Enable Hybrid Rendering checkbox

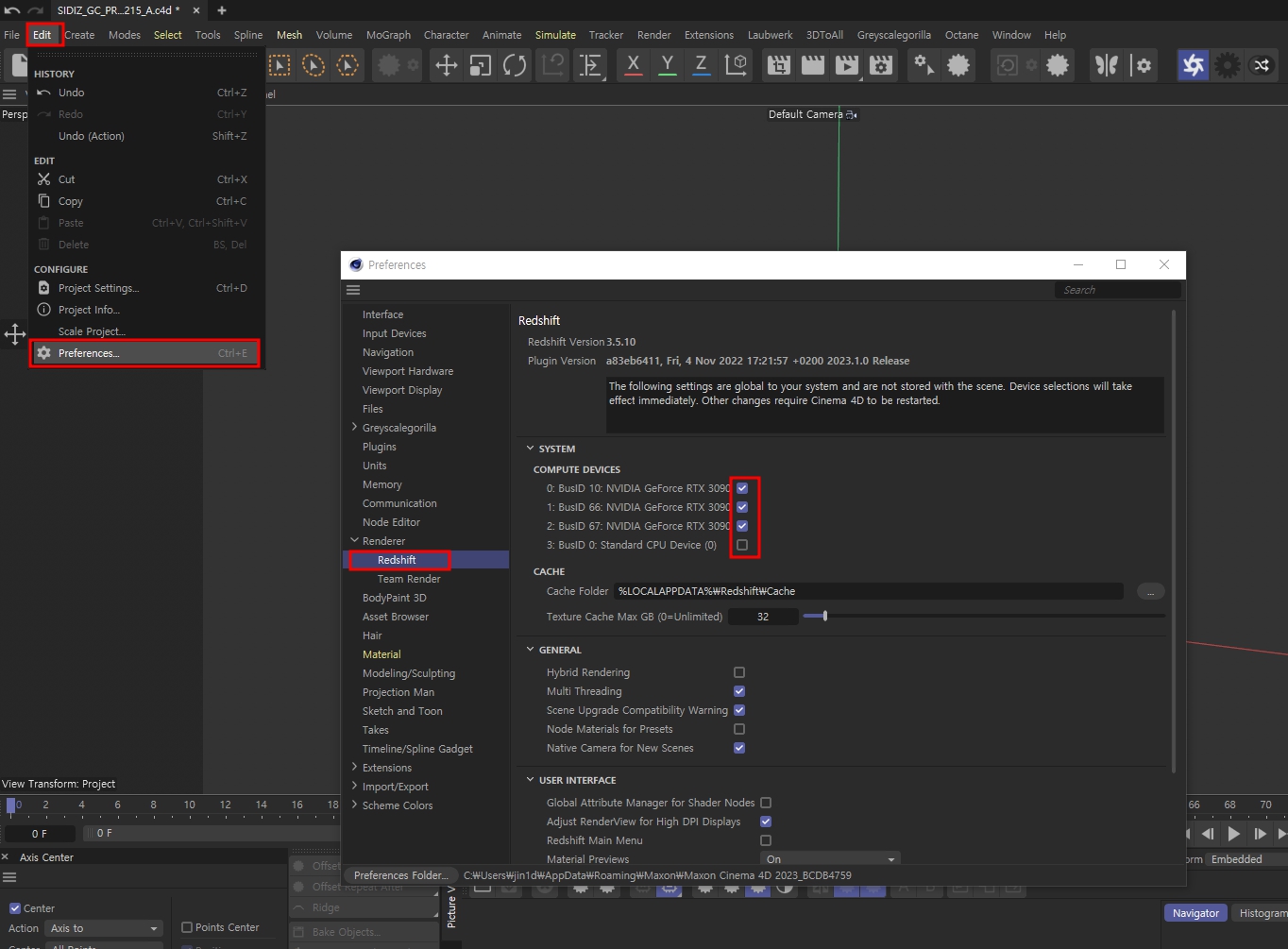click(x=739, y=672)
